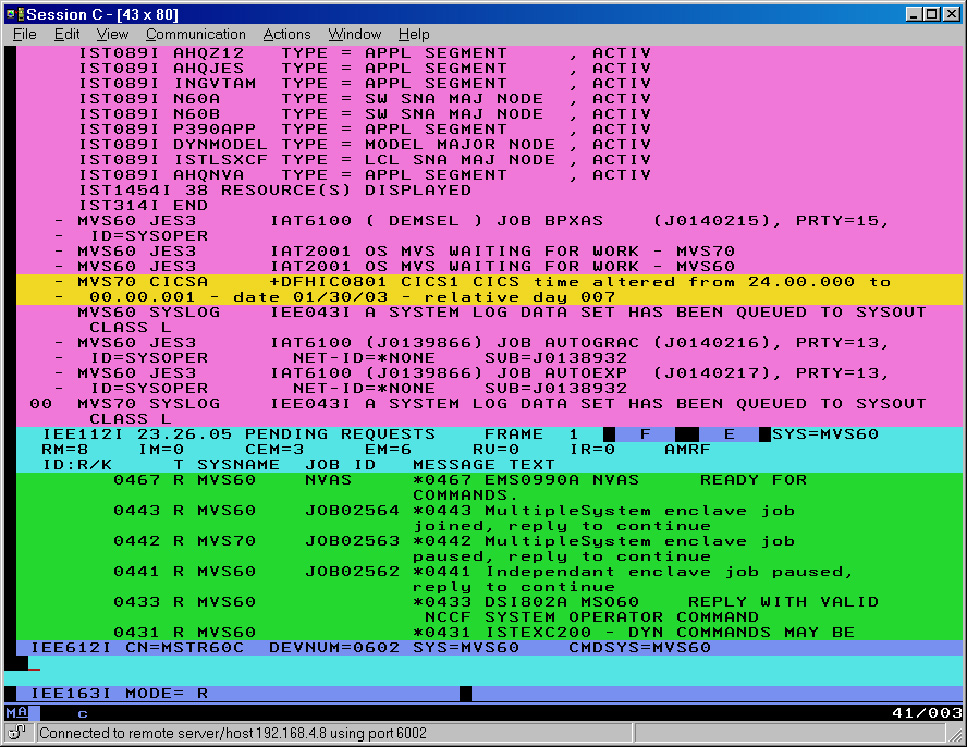Click the F frame indicator in pending requests header
The height and width of the screenshot is (747, 967).
(x=645, y=435)
